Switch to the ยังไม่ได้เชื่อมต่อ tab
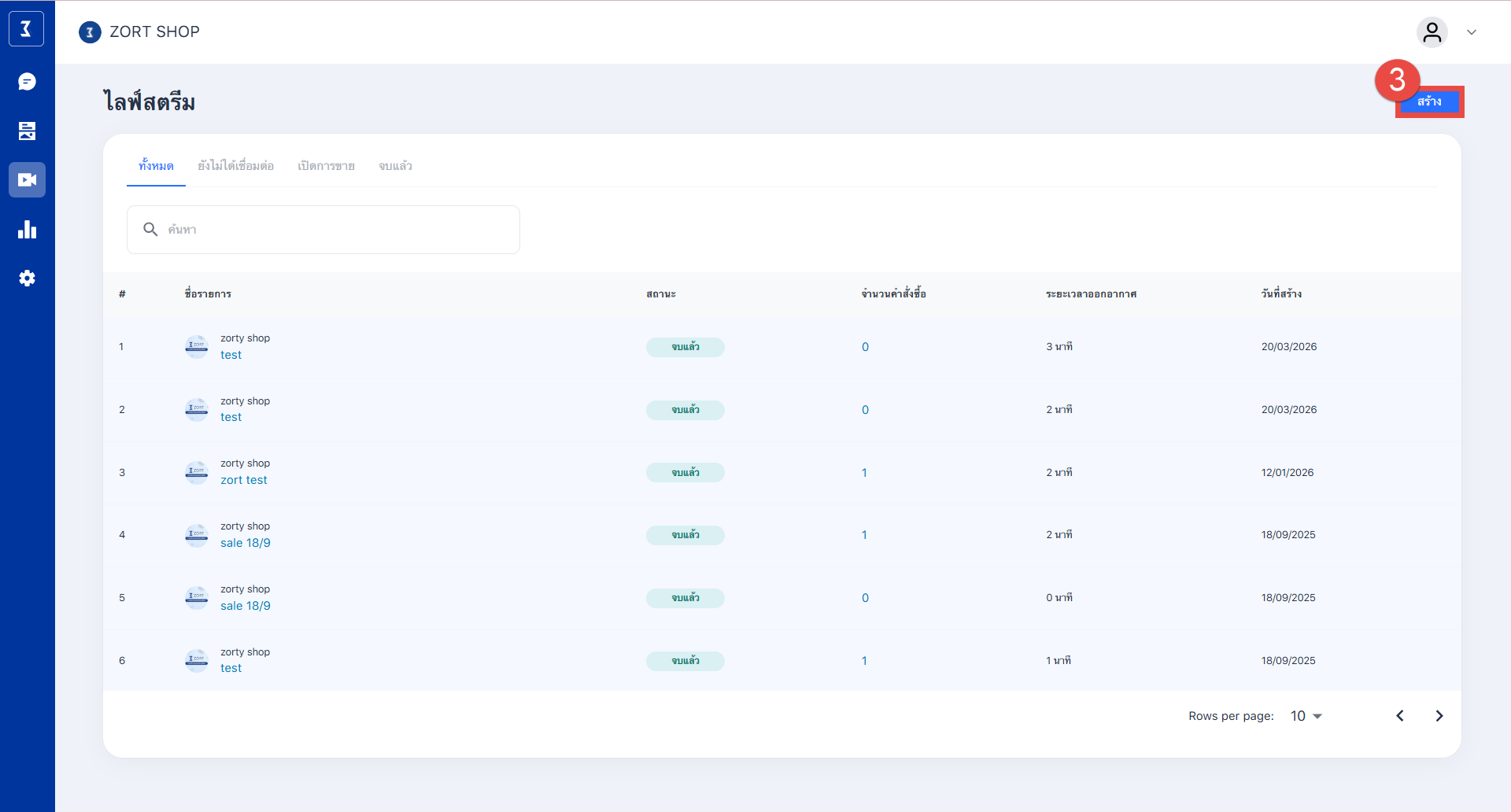 pos(235,166)
